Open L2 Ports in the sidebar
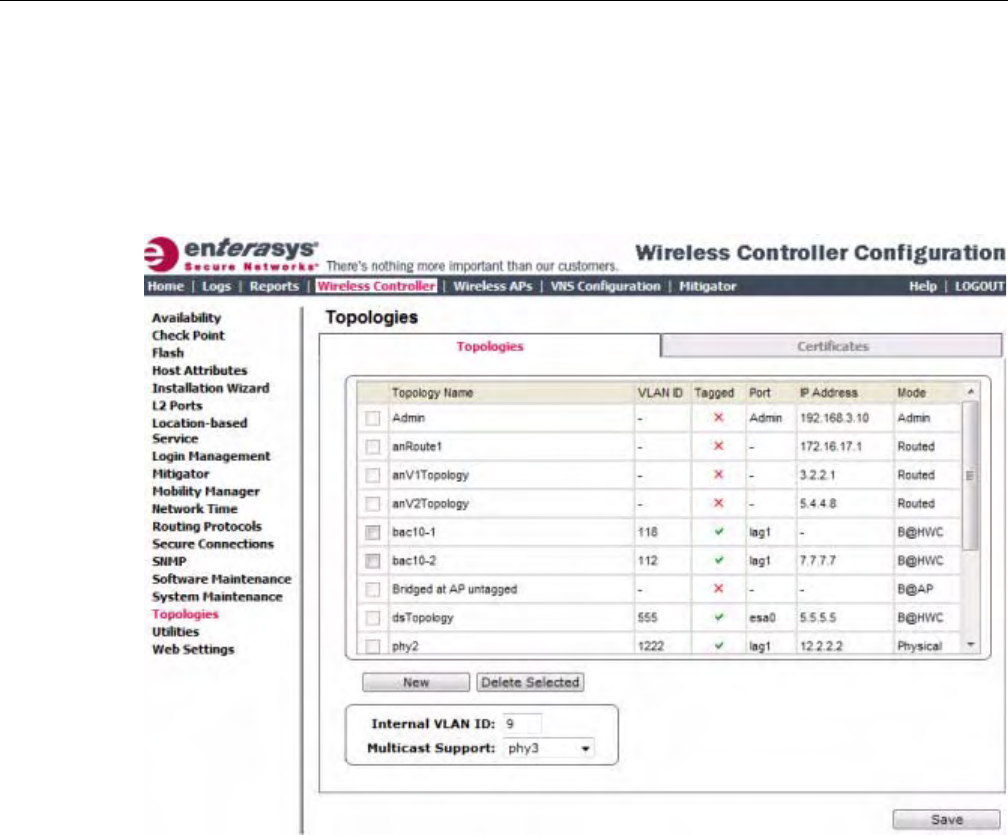Screen dimensions: 1008x835 [x=177, y=406]
